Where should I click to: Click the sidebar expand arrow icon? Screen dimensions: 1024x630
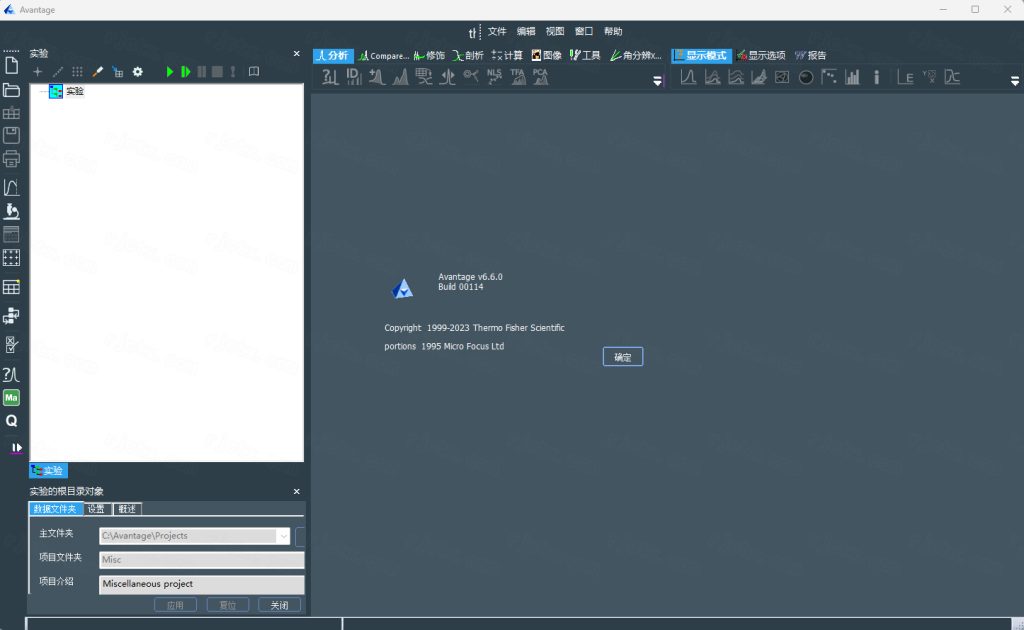pyautogui.click(x=16, y=448)
